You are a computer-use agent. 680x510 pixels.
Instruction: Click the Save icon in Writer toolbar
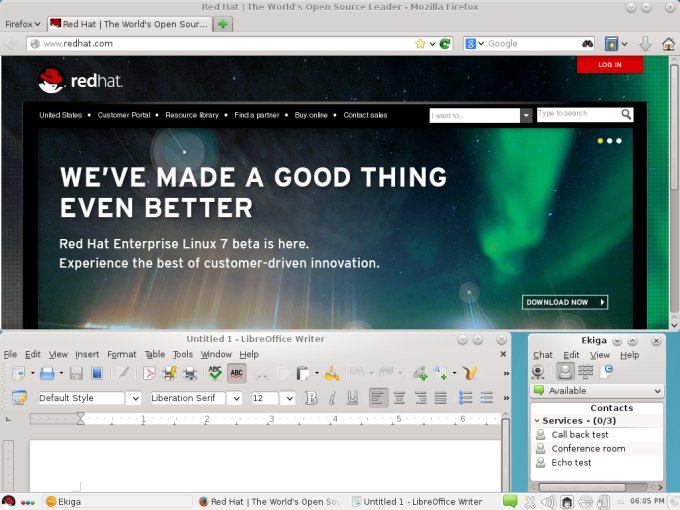click(76, 373)
